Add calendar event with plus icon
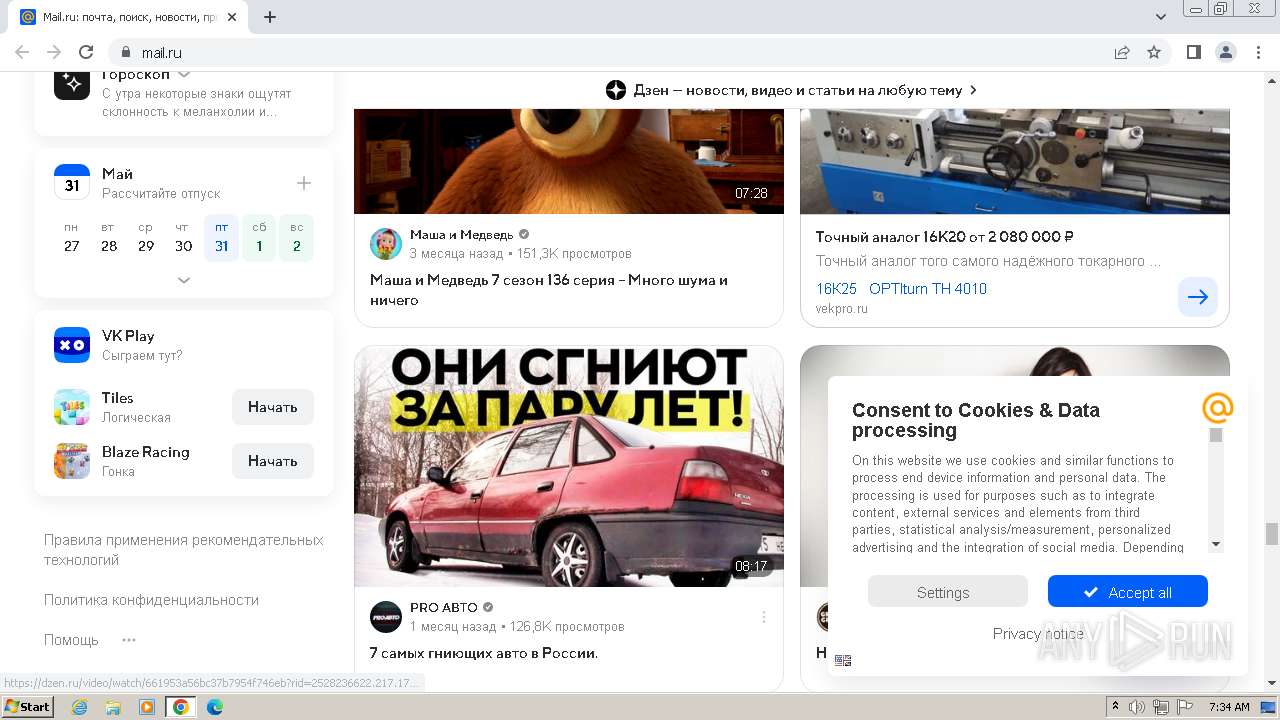 coord(304,183)
